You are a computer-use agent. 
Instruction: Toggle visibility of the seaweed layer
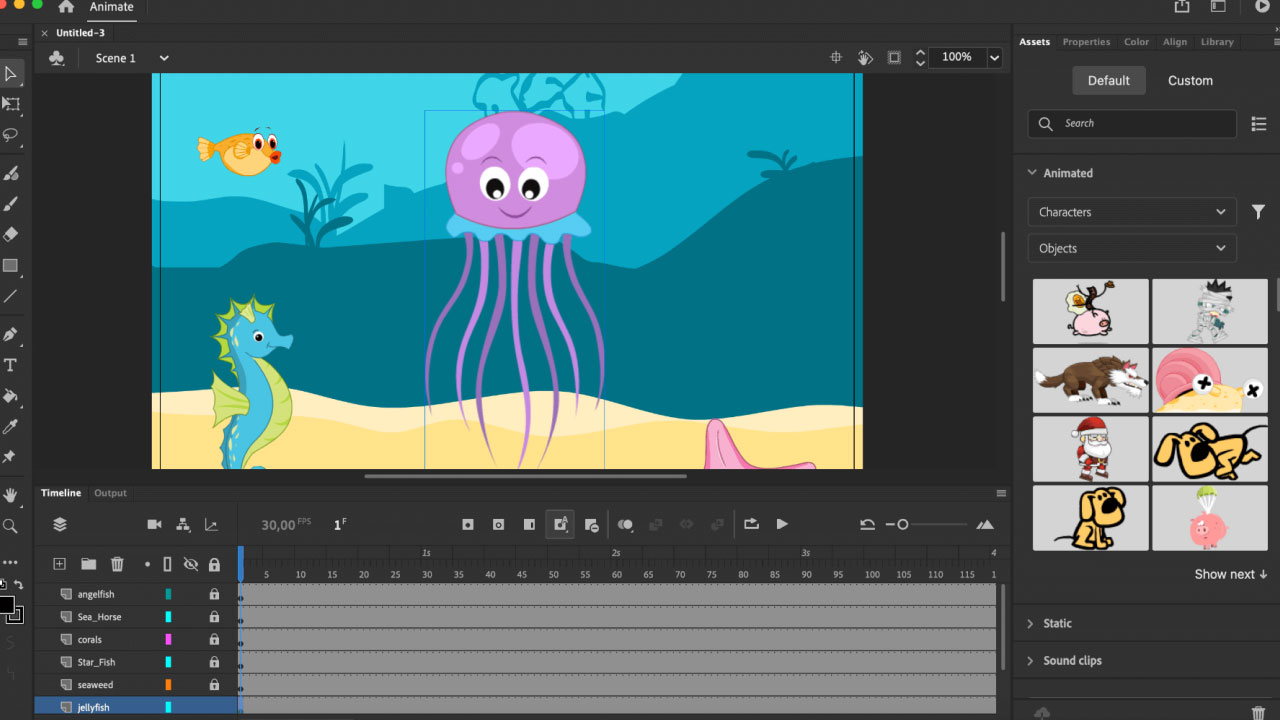click(x=190, y=685)
